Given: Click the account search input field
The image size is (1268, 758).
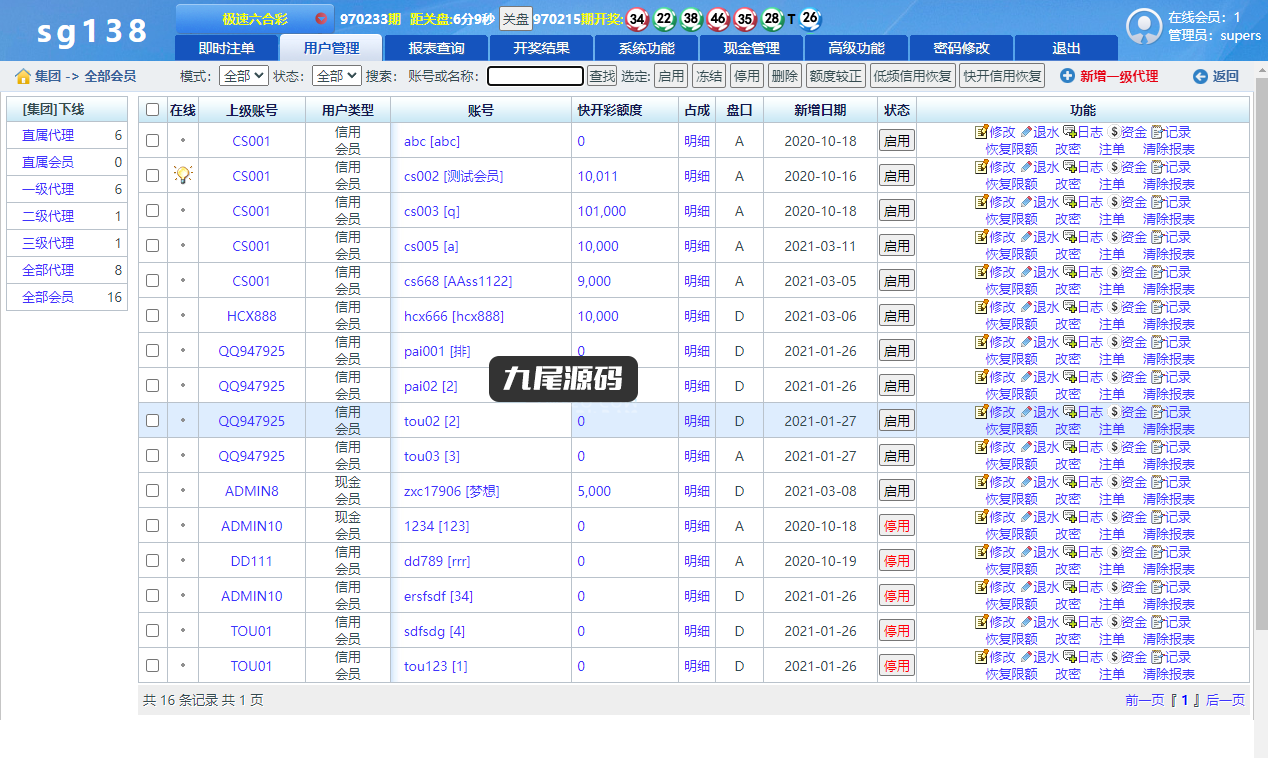Looking at the screenshot, I should (x=535, y=76).
